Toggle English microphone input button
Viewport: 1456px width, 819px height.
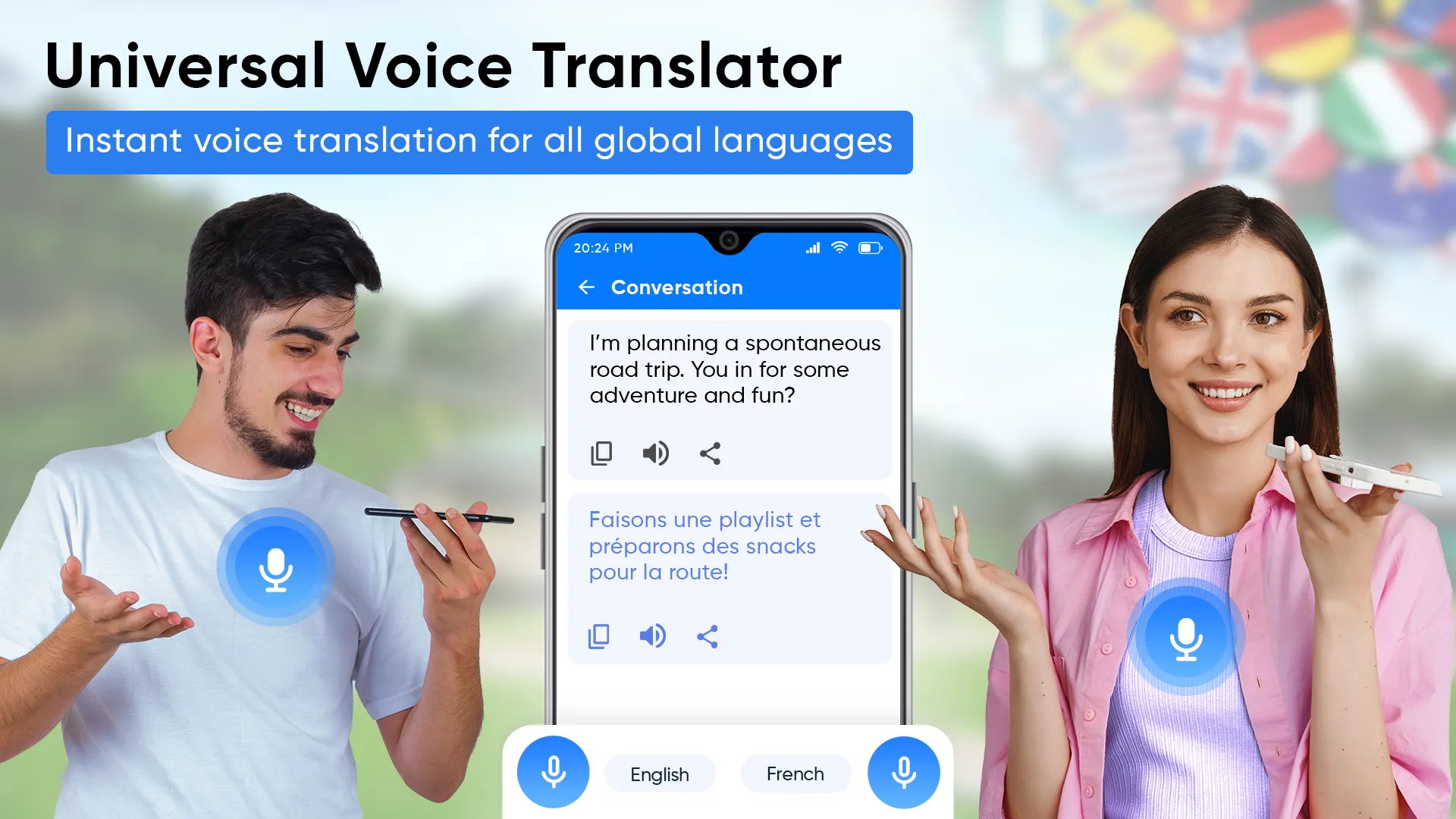coord(556,772)
